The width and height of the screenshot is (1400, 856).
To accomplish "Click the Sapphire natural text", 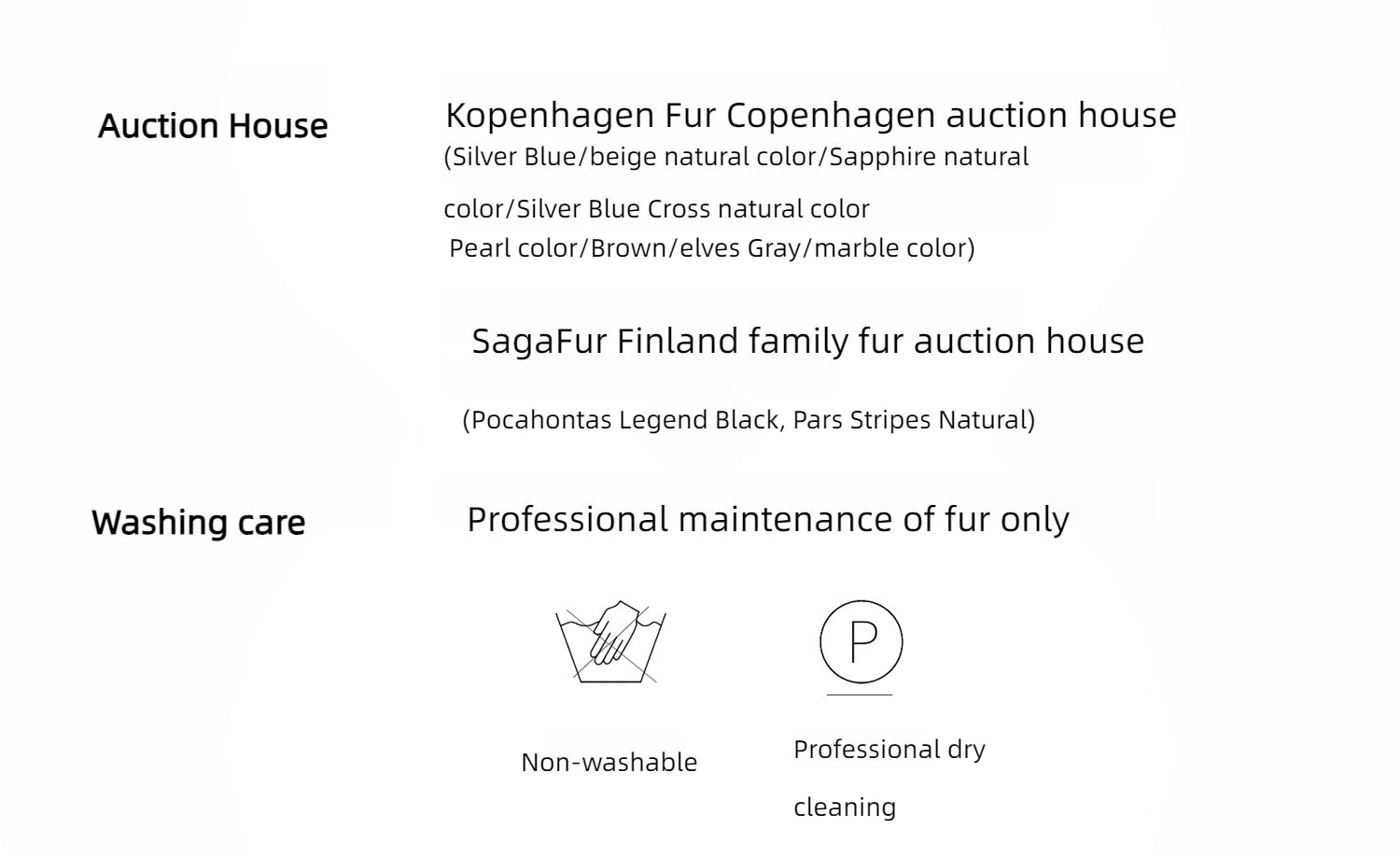I will point(929,157).
